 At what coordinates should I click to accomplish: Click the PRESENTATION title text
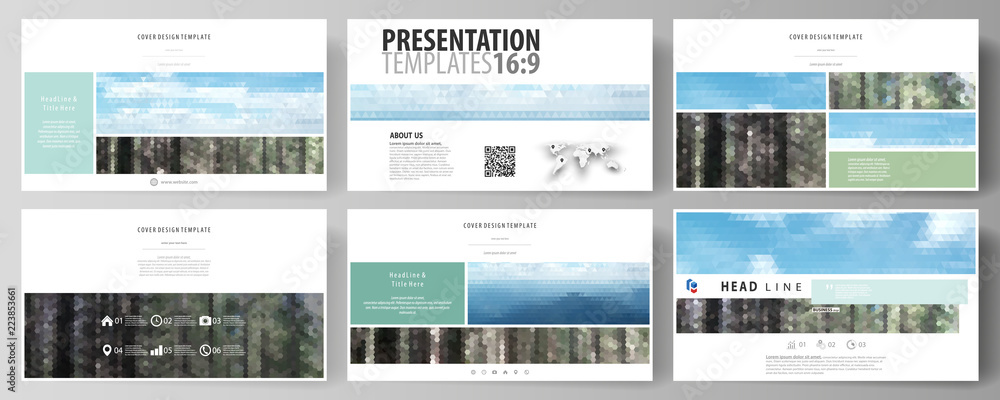point(460,40)
